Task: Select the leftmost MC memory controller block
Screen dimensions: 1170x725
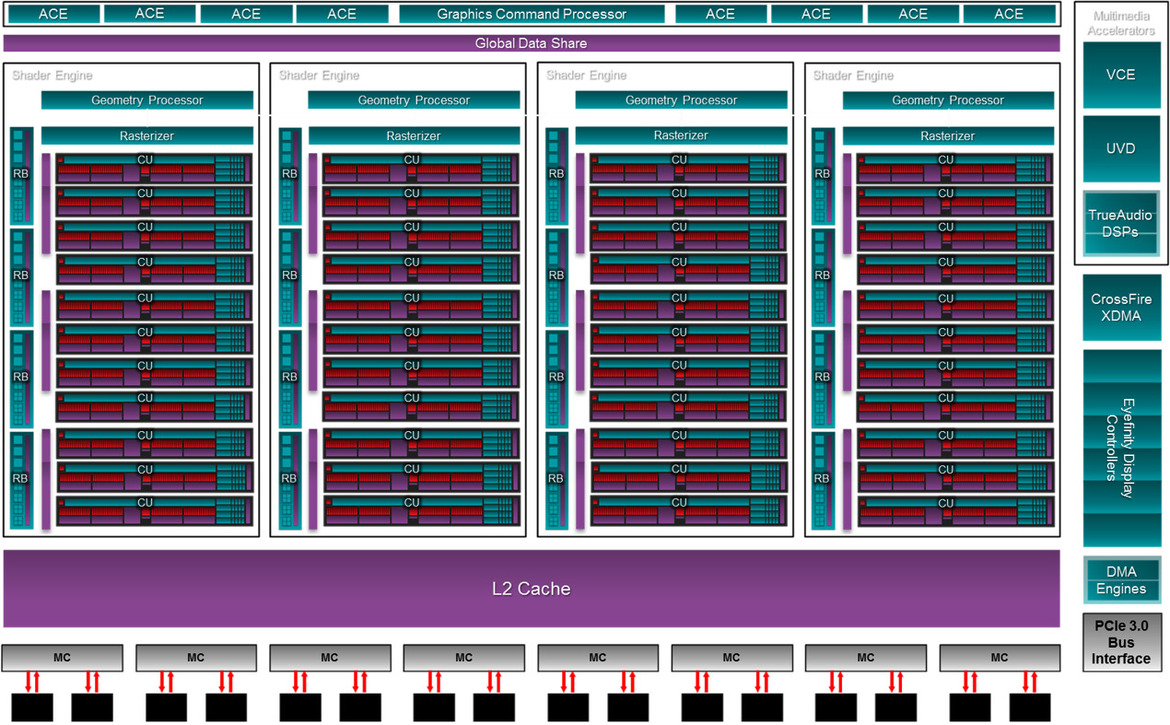Action: pyautogui.click(x=62, y=658)
